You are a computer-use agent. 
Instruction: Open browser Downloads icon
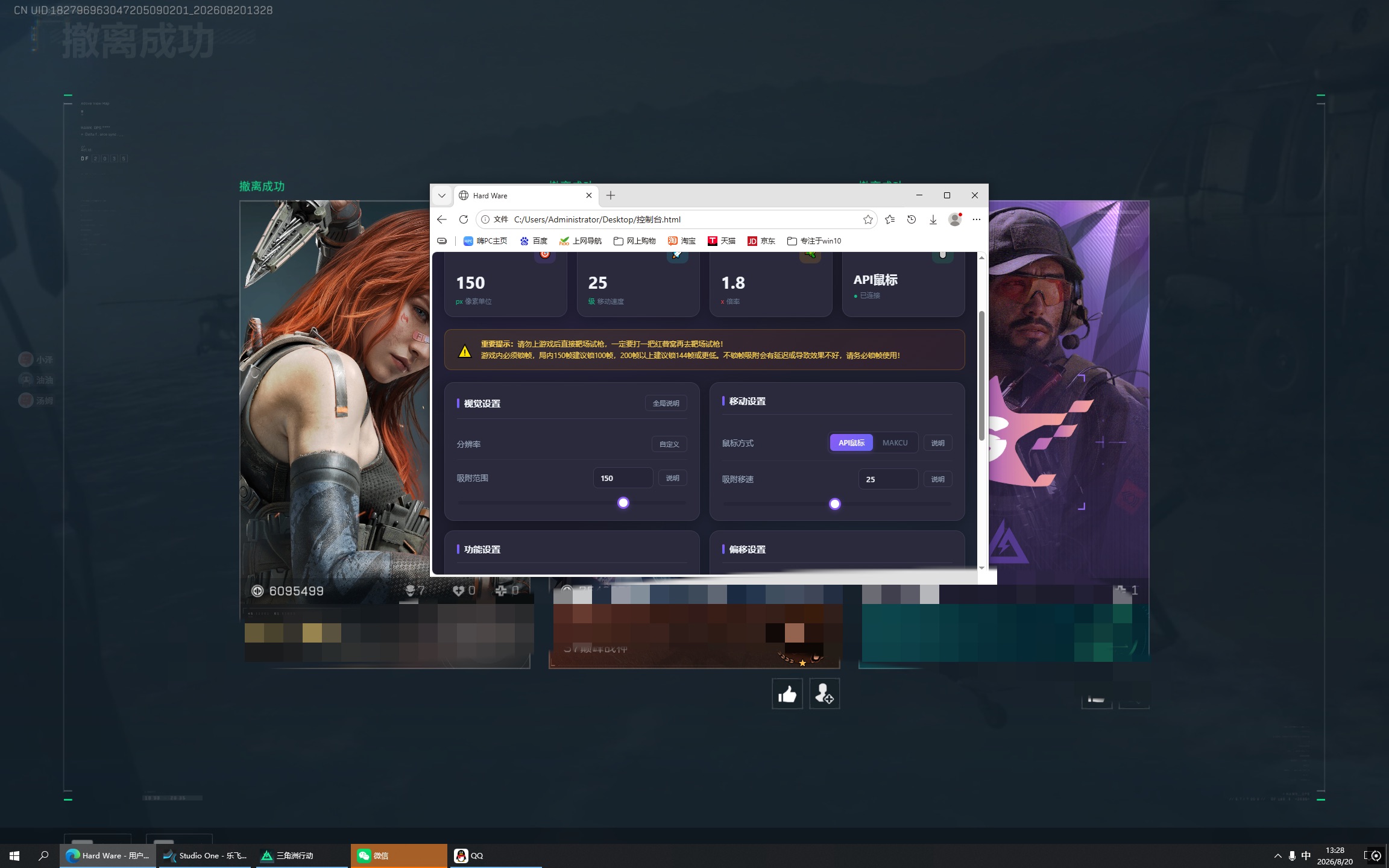click(x=933, y=219)
